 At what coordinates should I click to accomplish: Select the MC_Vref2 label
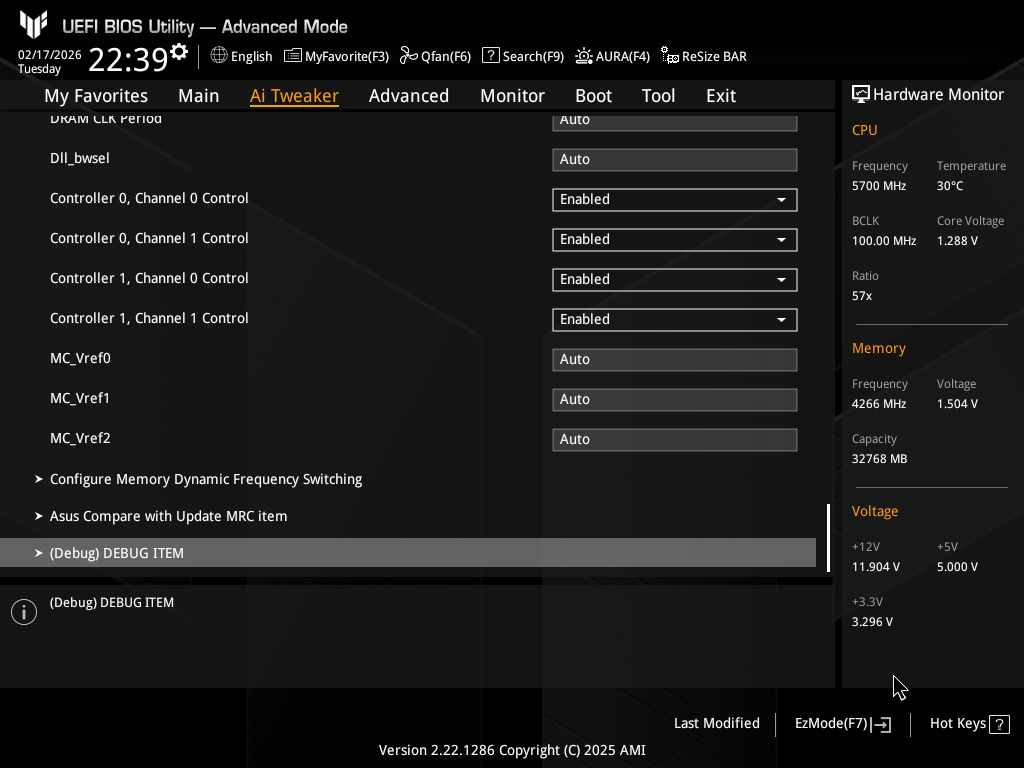[x=80, y=438]
